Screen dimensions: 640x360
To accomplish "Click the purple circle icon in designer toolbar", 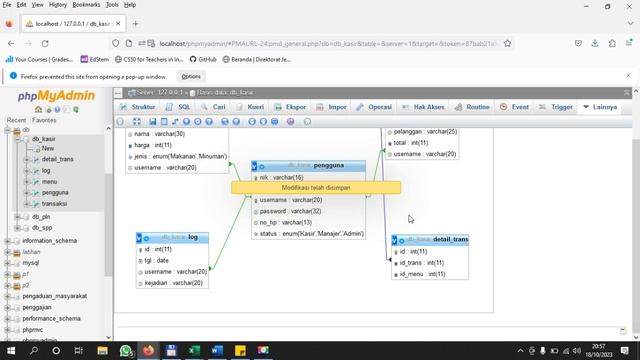I will click(290, 122).
